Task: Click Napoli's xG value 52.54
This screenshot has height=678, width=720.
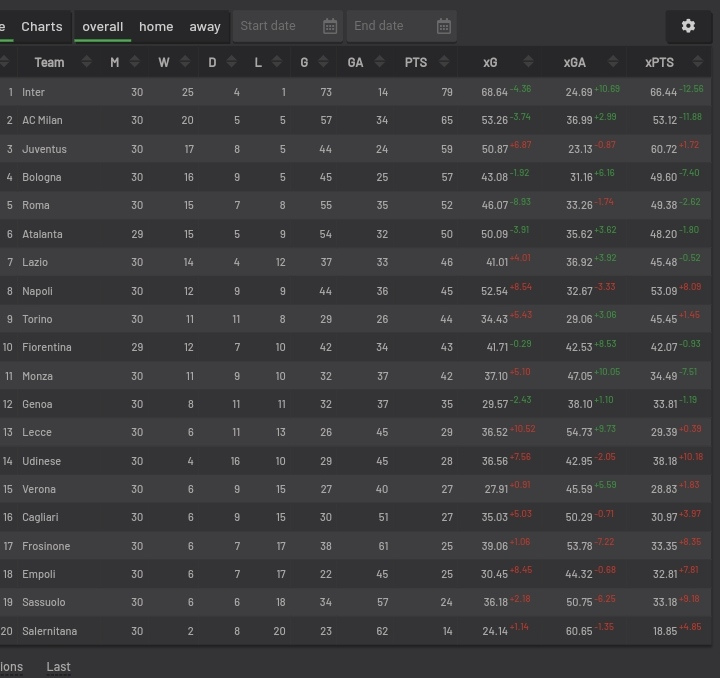Action: pos(495,291)
